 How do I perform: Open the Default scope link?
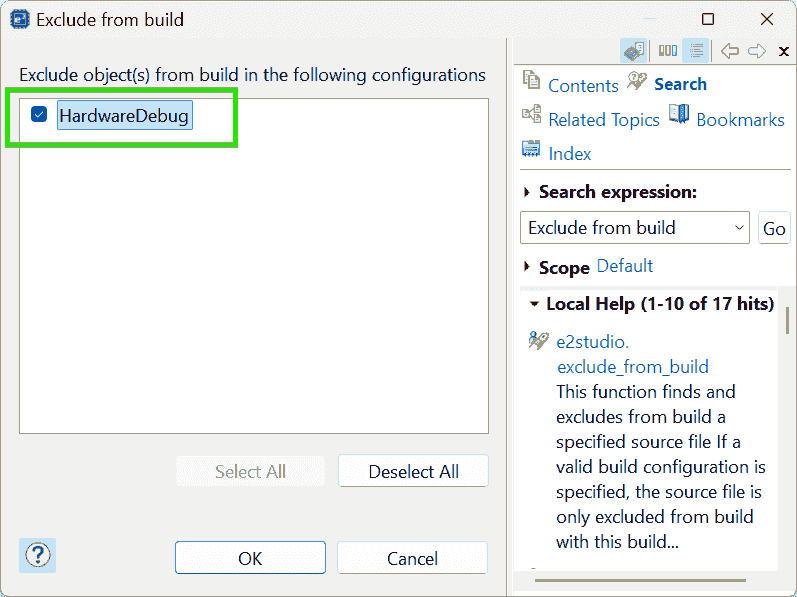(x=624, y=266)
